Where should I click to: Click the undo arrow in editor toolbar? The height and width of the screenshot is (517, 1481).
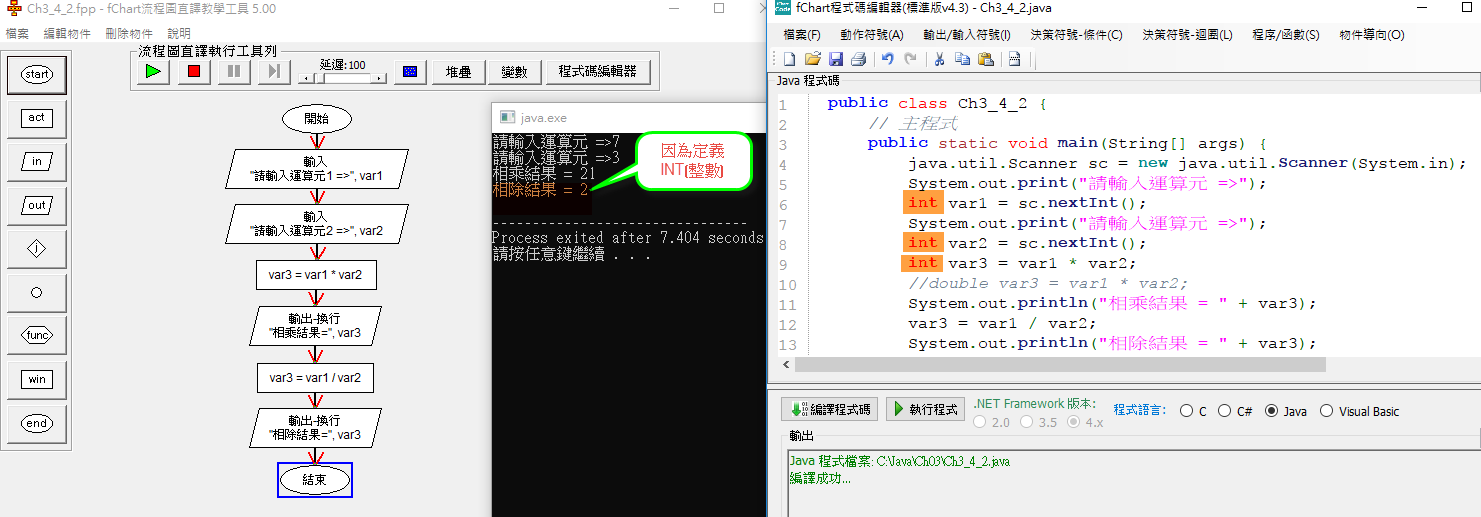coord(887,59)
